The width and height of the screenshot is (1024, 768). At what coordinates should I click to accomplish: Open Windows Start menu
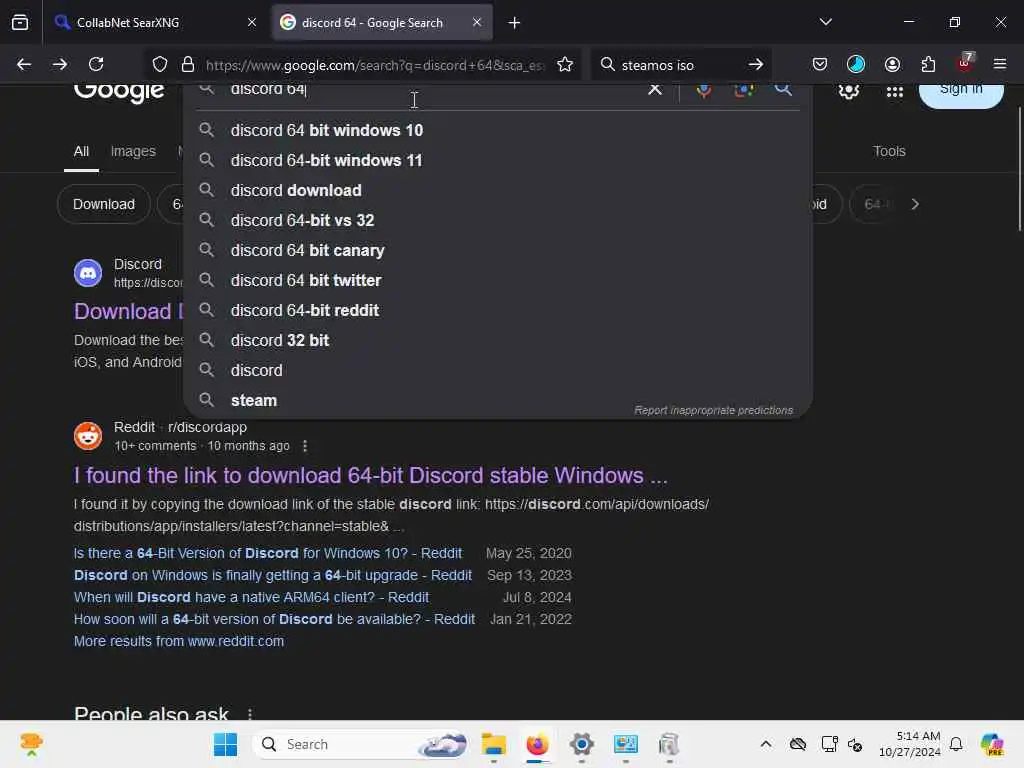(x=225, y=744)
